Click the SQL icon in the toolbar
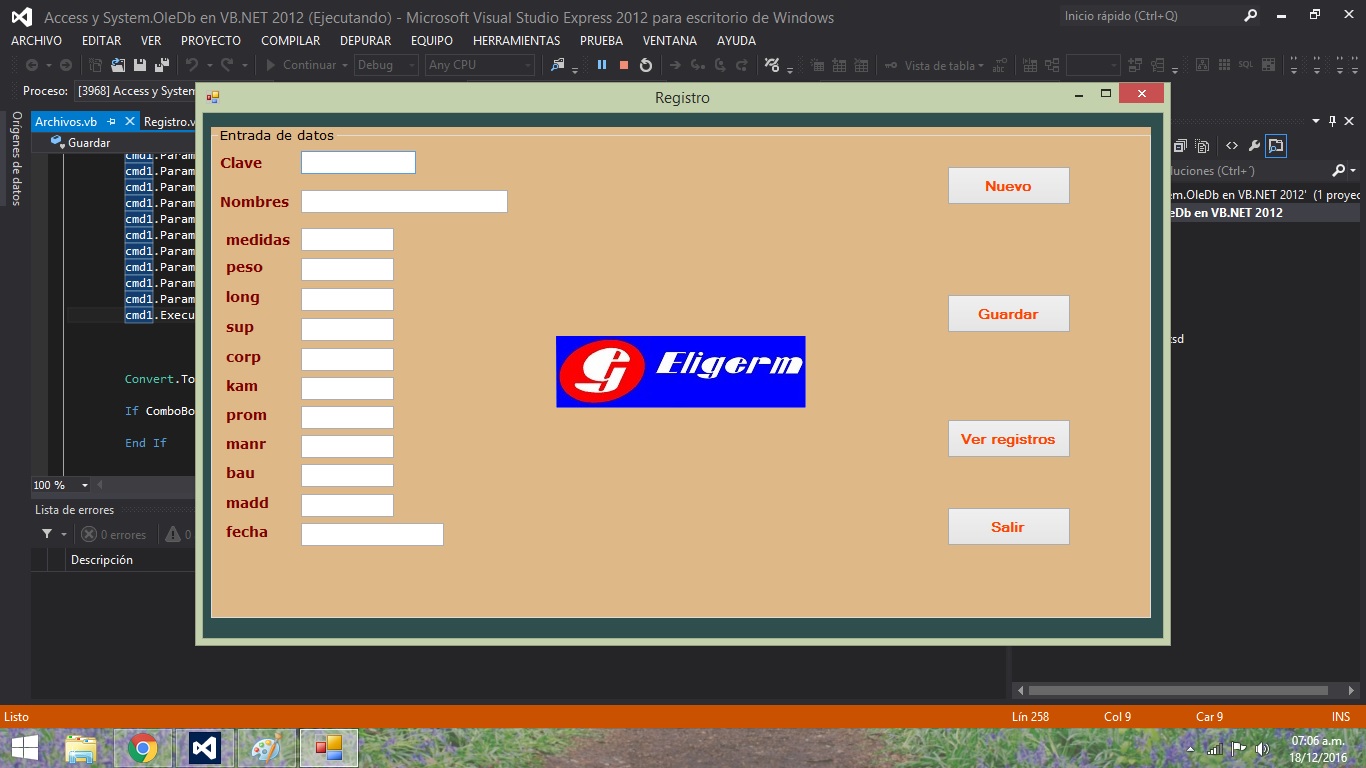This screenshot has height=768, width=1366. click(x=1245, y=65)
